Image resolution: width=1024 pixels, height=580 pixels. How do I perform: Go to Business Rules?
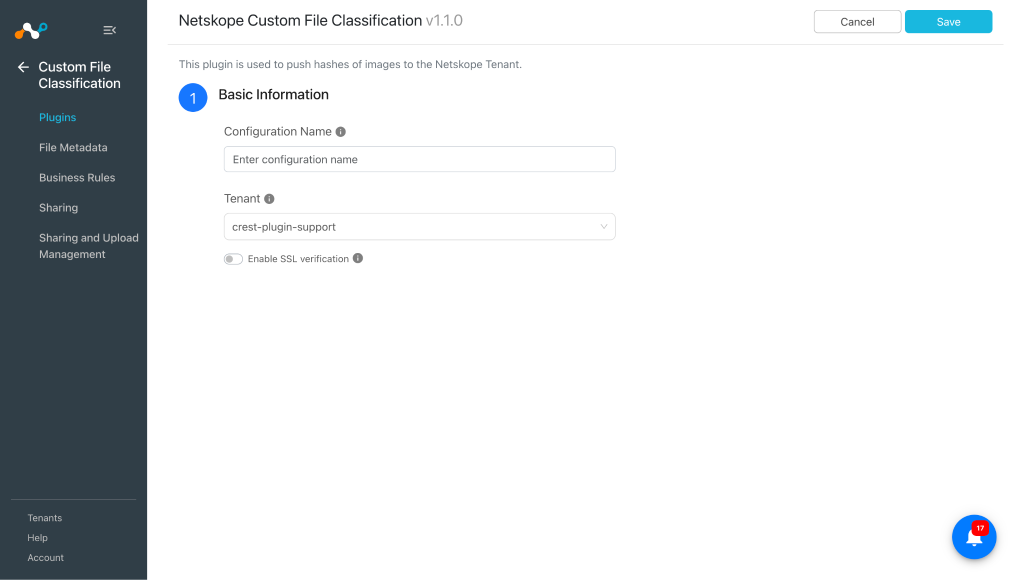pyautogui.click(x=77, y=178)
